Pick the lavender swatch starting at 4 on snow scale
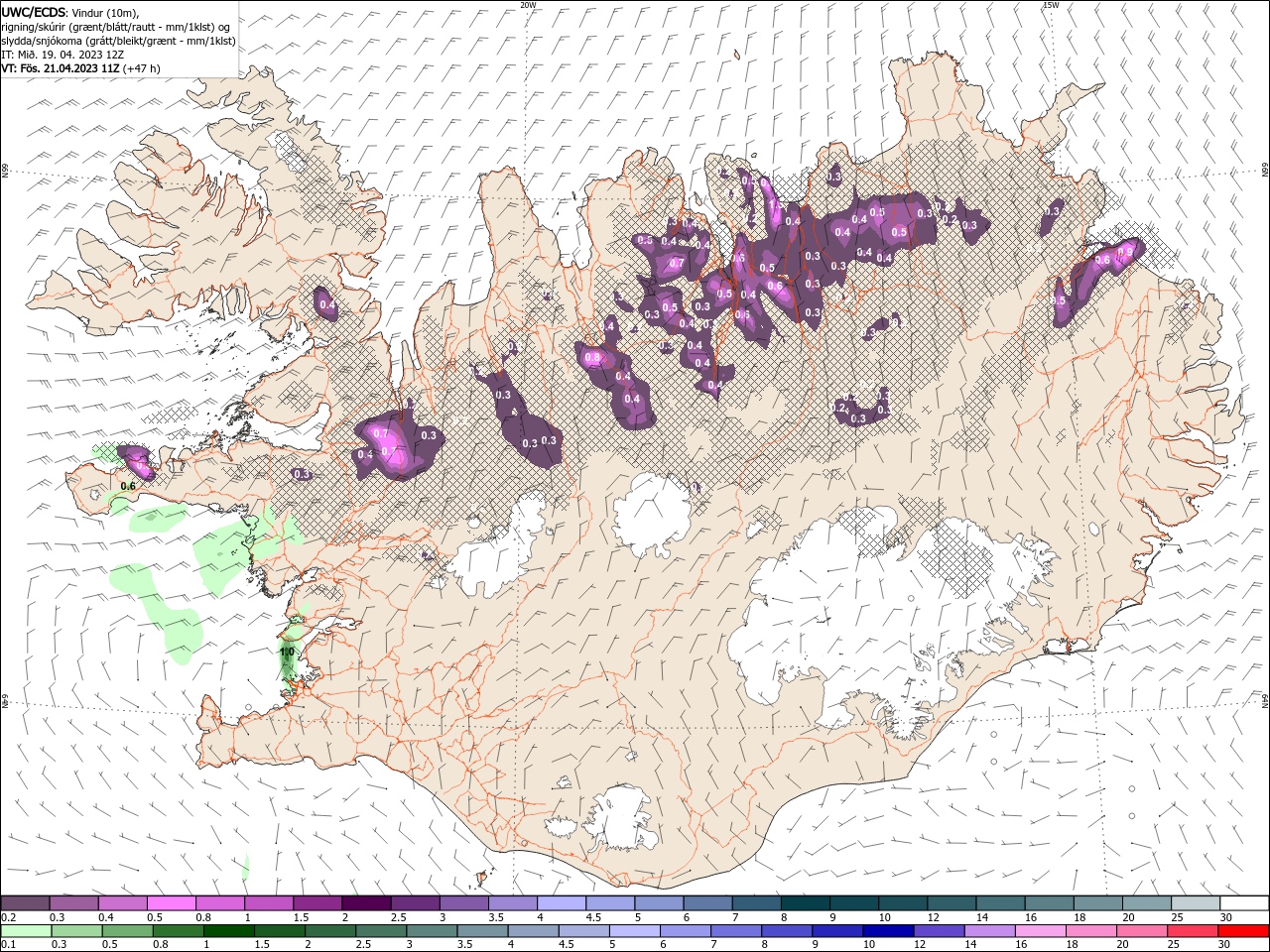Image resolution: width=1270 pixels, height=952 pixels. pyautogui.click(x=561, y=903)
